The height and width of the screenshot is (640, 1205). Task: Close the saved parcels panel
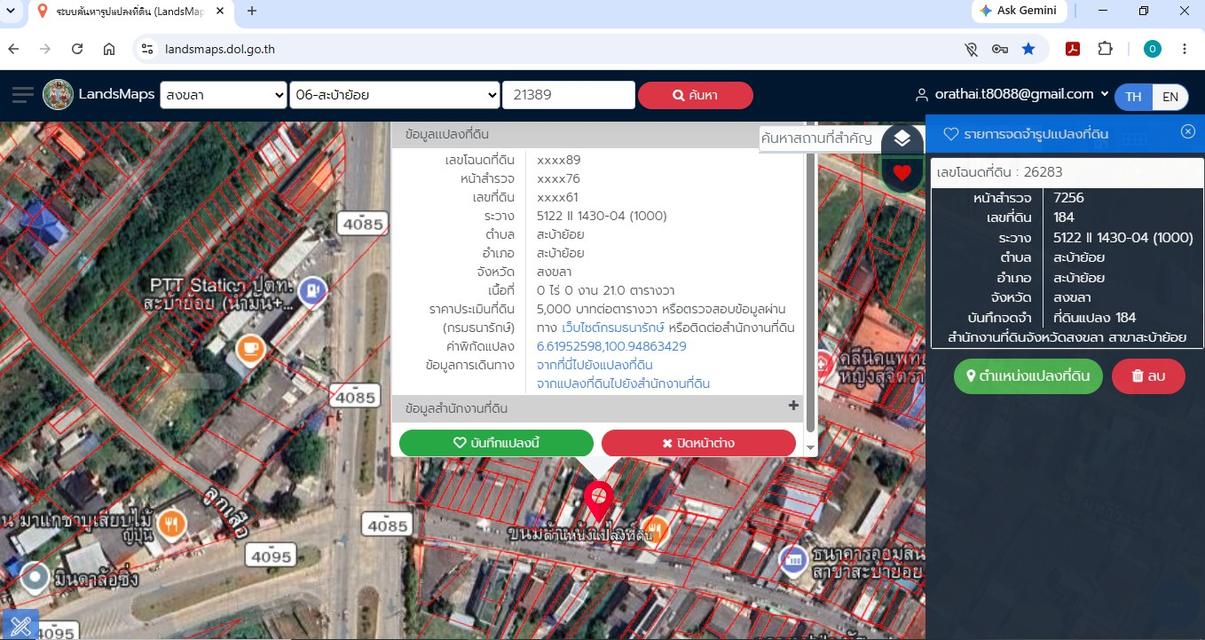point(1188,132)
